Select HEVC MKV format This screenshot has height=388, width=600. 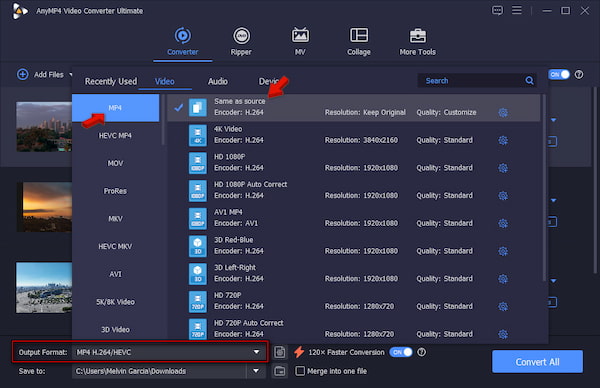pyautogui.click(x=115, y=246)
